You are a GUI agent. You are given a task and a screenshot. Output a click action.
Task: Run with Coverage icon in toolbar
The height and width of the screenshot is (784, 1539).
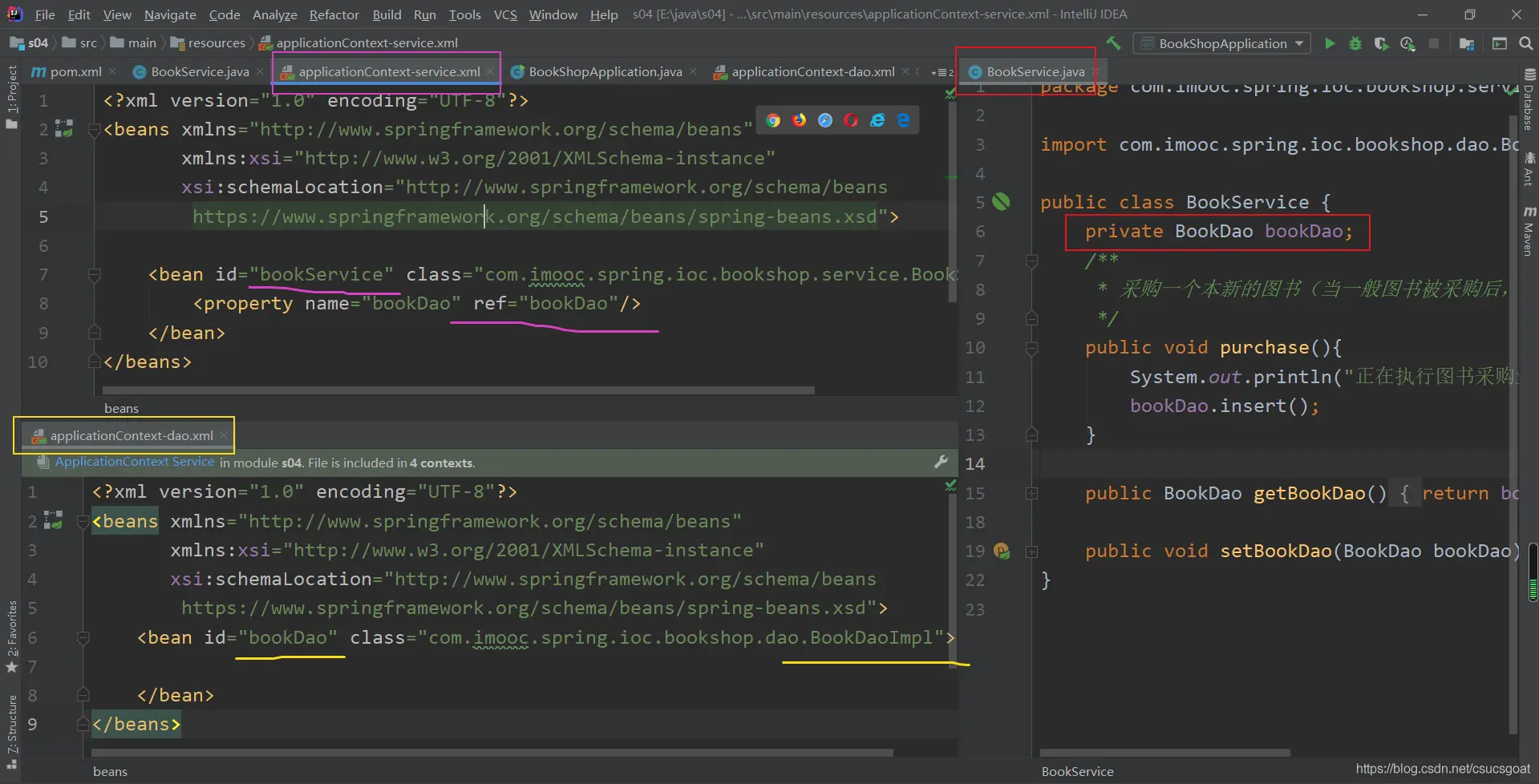pyautogui.click(x=1381, y=43)
